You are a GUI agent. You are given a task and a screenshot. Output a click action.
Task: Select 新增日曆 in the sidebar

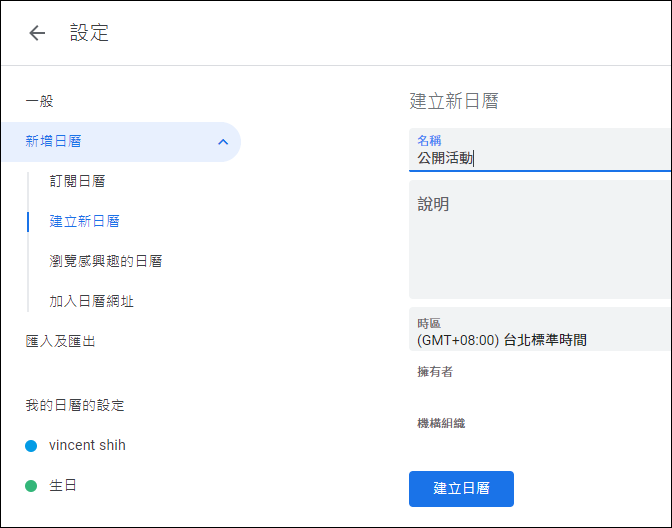121,142
